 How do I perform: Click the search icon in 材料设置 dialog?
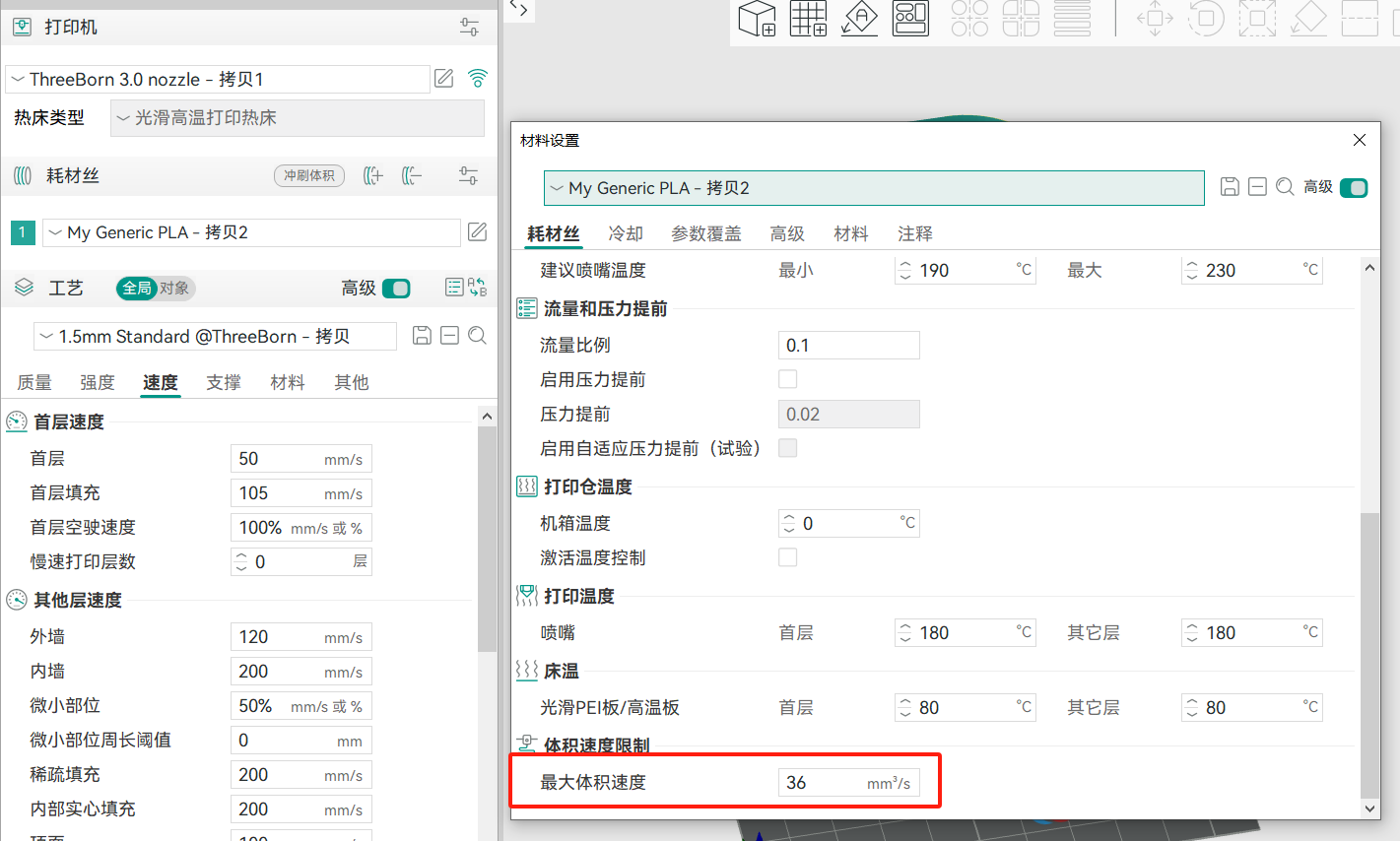pos(1285,187)
